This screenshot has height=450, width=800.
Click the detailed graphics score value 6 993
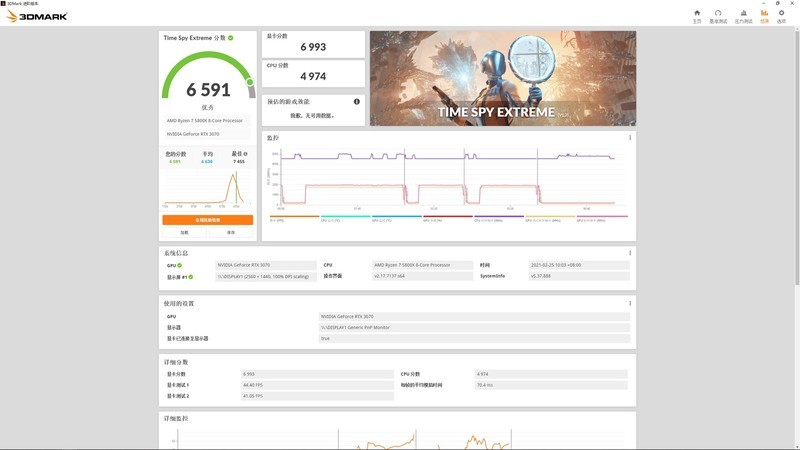click(317, 374)
